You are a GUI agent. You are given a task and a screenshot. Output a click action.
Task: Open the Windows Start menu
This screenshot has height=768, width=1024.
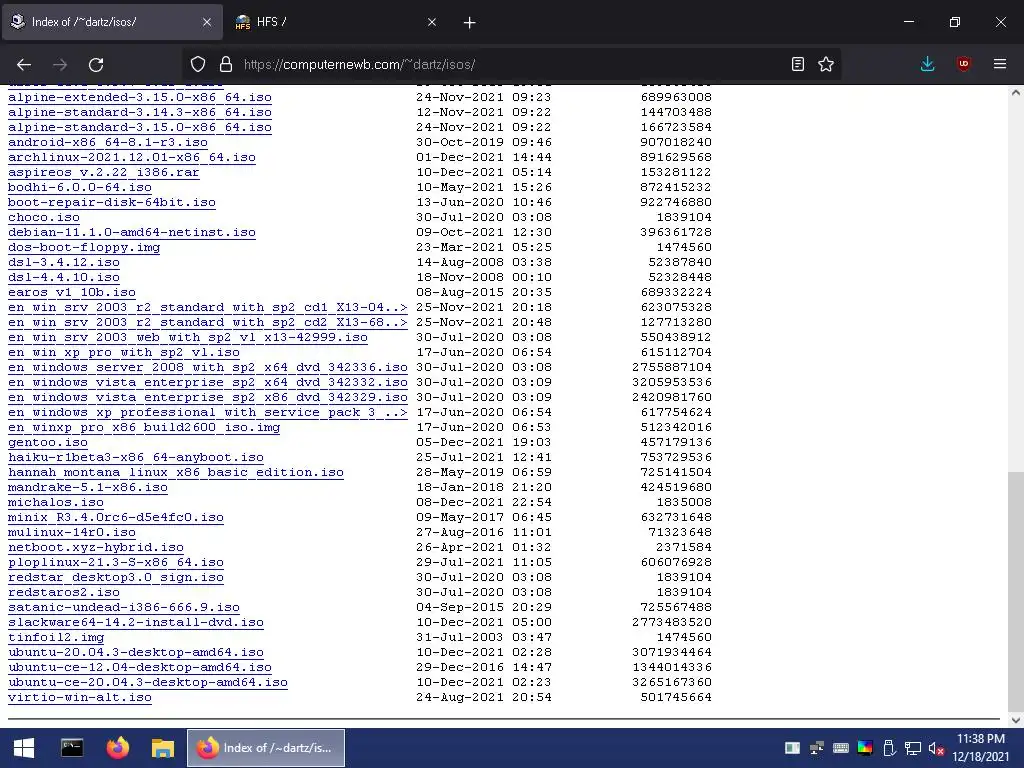pyautogui.click(x=24, y=748)
